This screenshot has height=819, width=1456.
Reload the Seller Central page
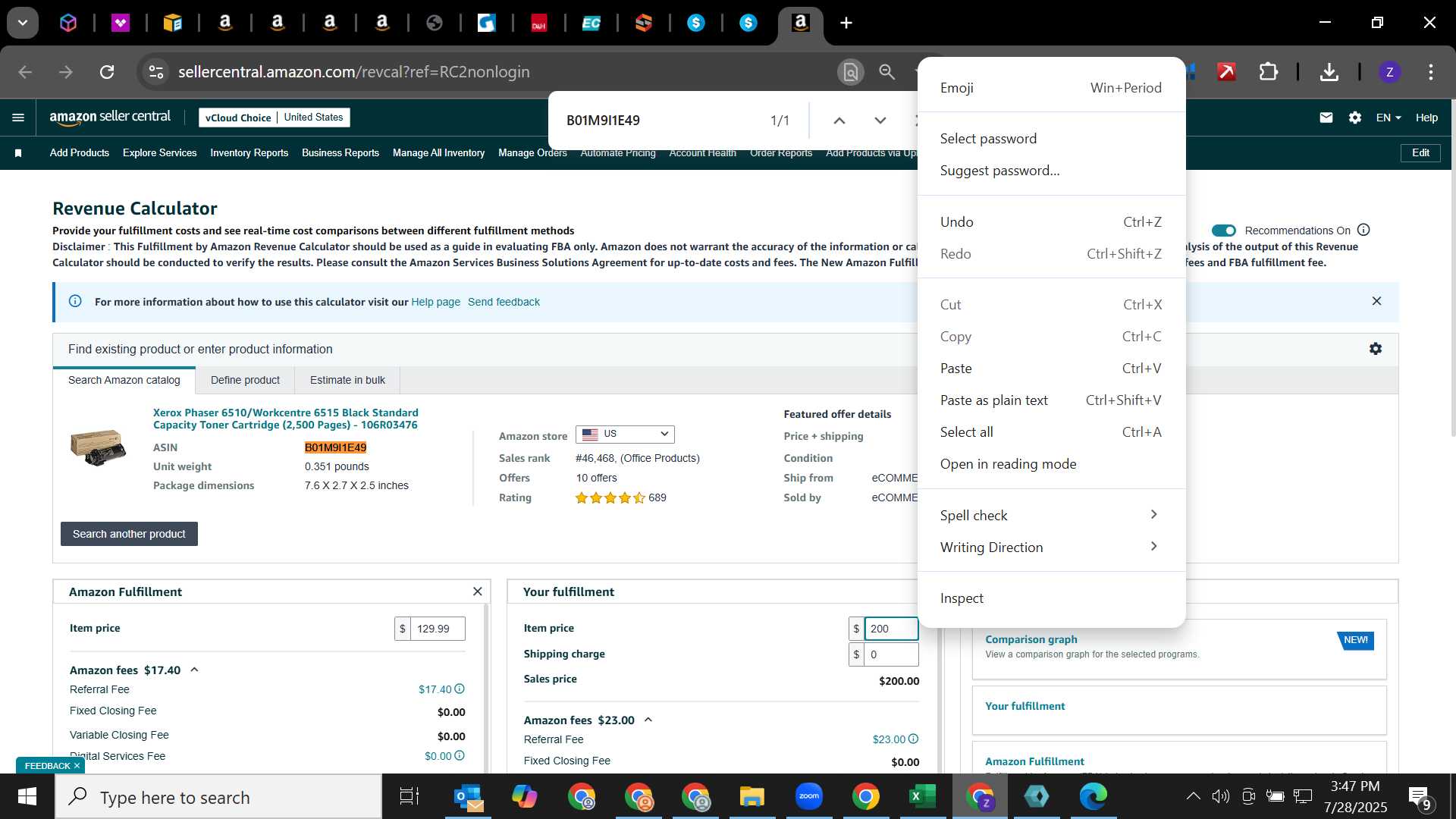pyautogui.click(x=107, y=72)
